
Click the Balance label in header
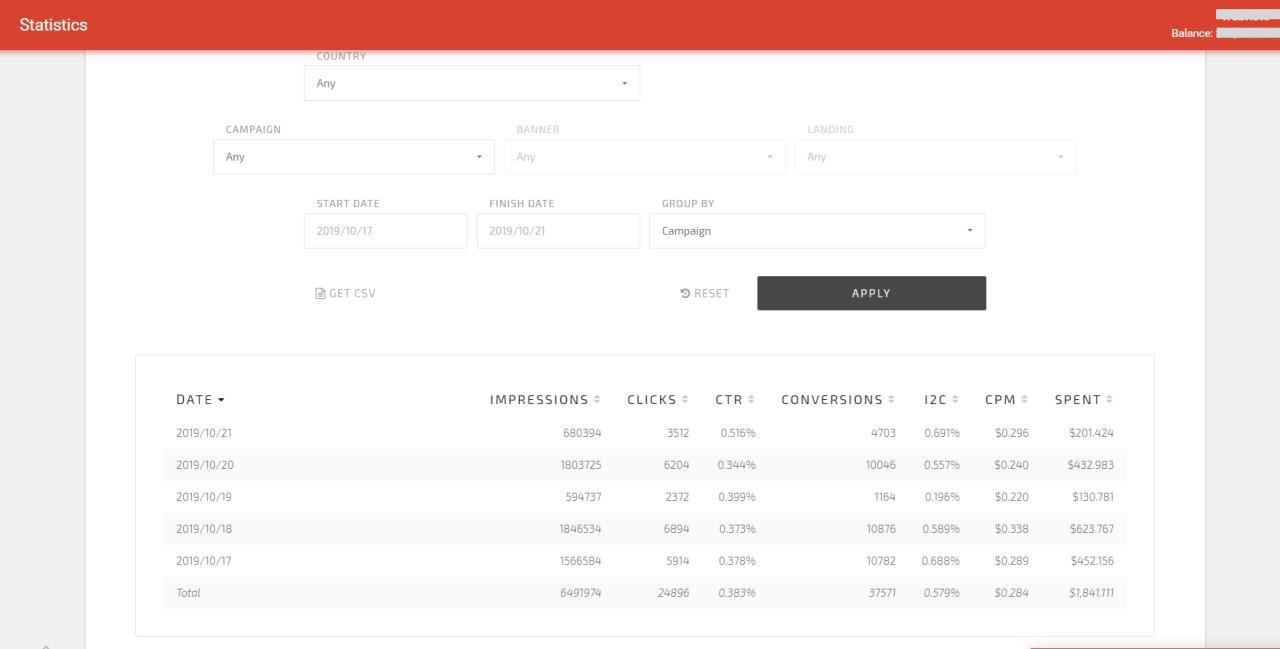pos(1192,33)
